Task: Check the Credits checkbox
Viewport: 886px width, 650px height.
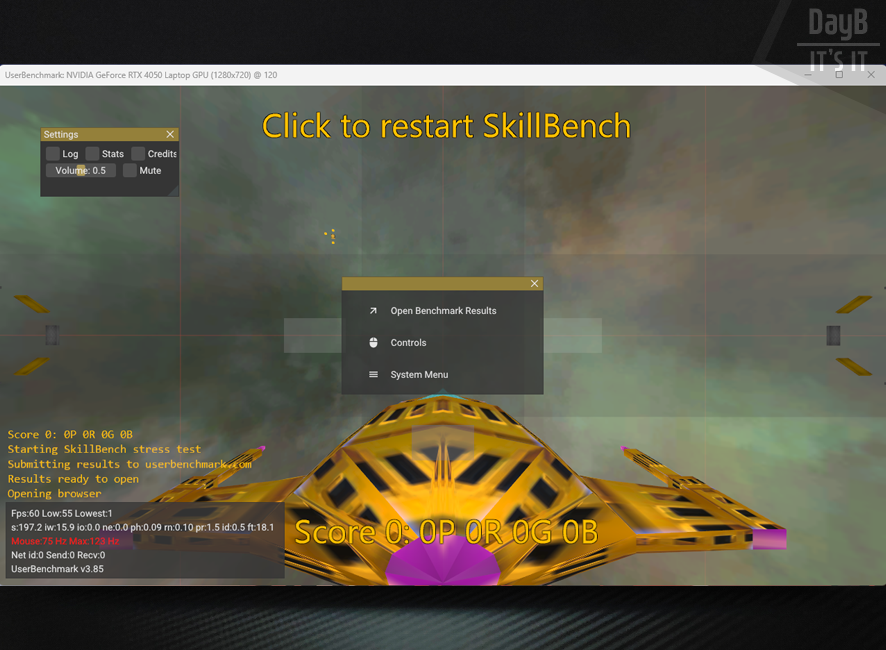Action: [138, 154]
